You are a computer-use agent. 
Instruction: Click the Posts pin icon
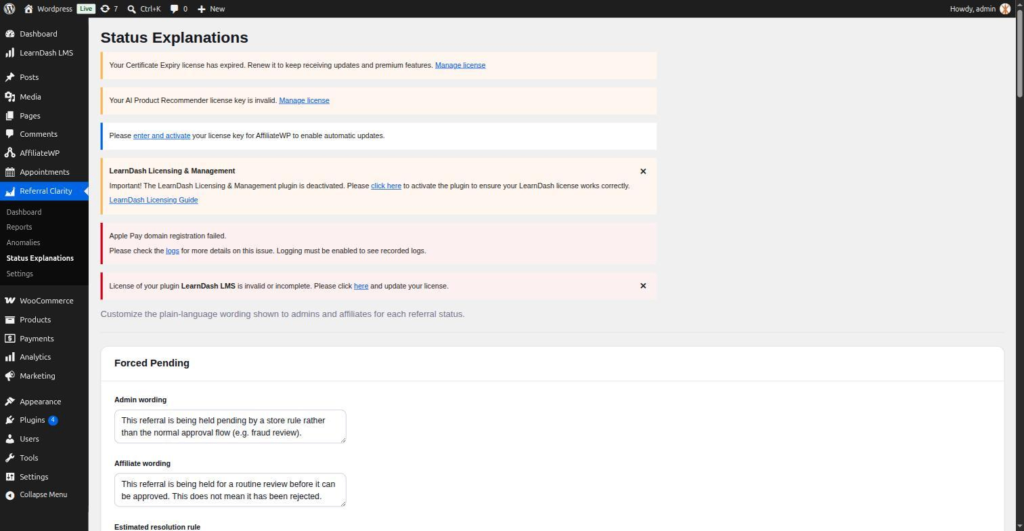10,77
